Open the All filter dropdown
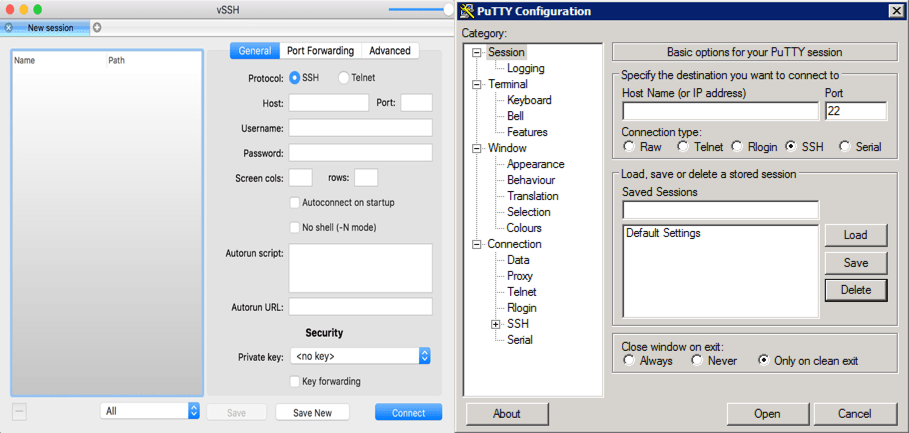Viewport: 909px width, 433px height. click(150, 411)
